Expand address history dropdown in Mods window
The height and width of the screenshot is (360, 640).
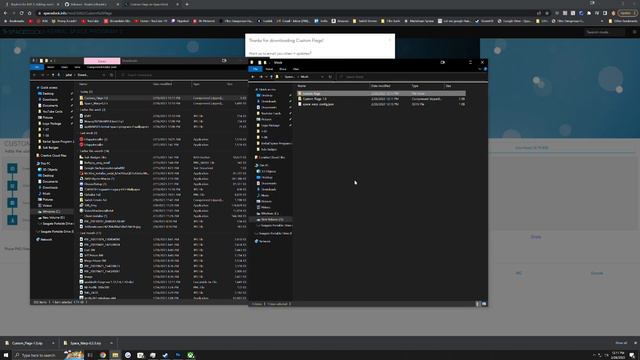[322, 77]
